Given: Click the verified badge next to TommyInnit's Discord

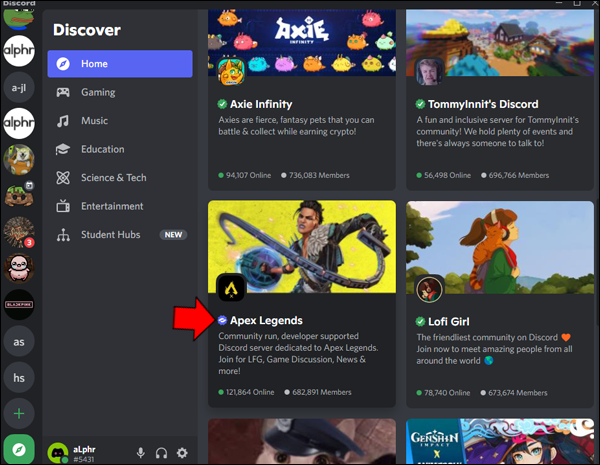Looking at the screenshot, I should (420, 104).
